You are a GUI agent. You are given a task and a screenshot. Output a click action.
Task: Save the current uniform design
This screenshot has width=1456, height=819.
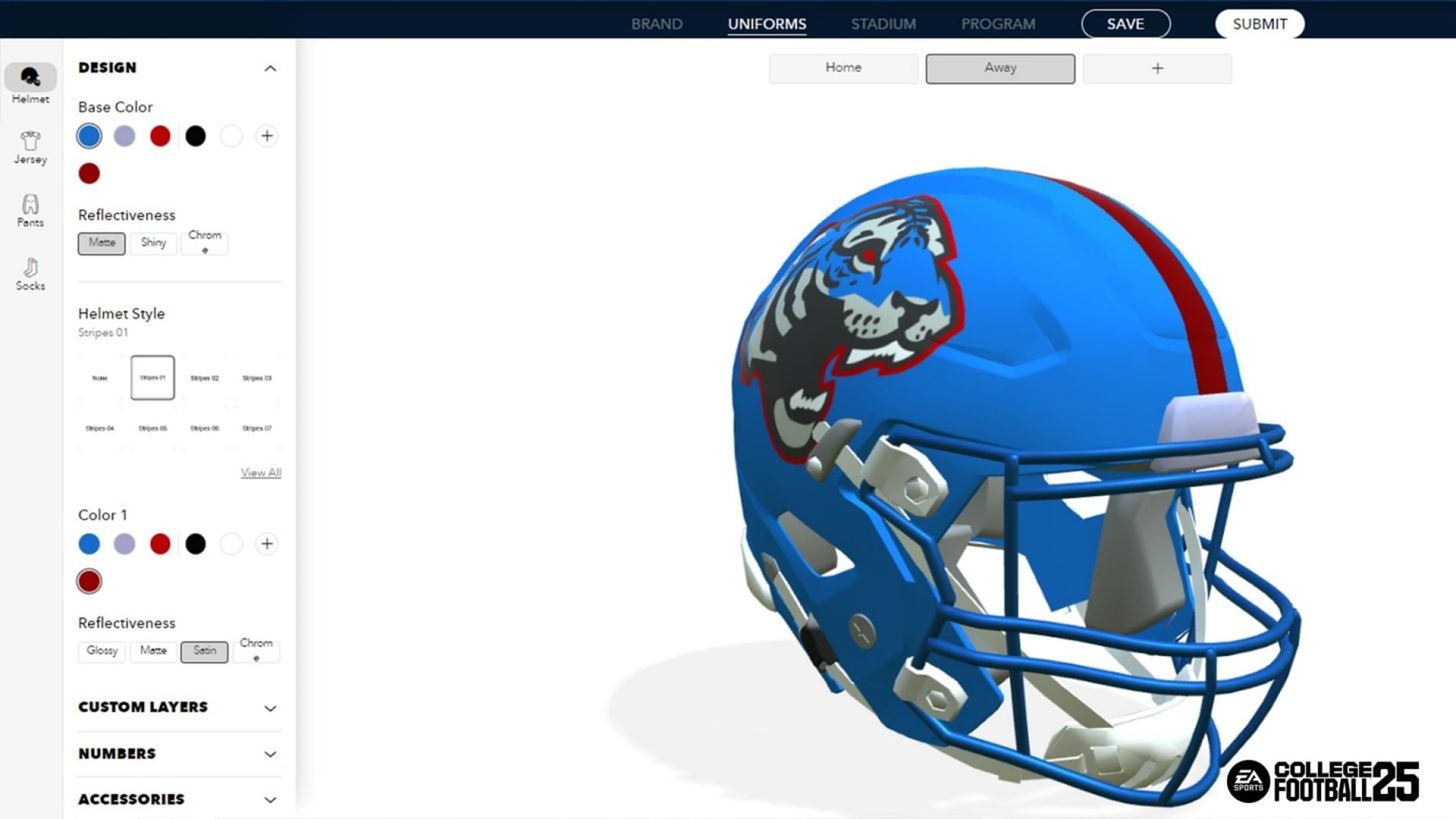tap(1124, 23)
